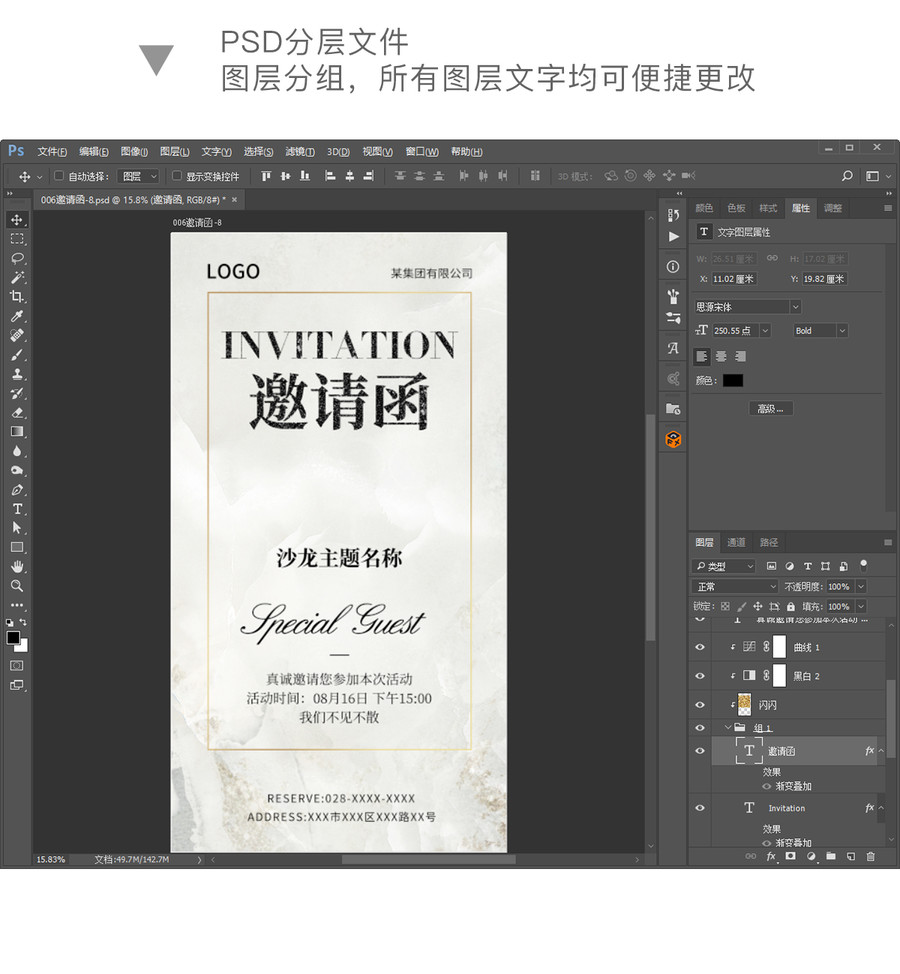Click the zoom level 15.83% field
This screenshot has width=900, height=974.
click(x=51, y=860)
